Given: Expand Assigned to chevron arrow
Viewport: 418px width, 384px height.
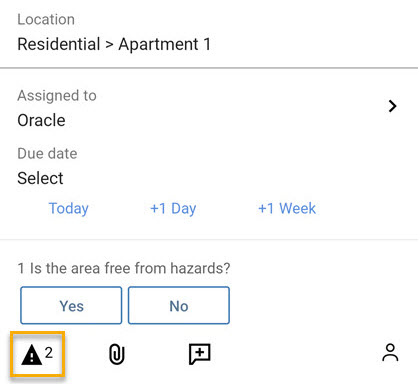Looking at the screenshot, I should click(393, 106).
